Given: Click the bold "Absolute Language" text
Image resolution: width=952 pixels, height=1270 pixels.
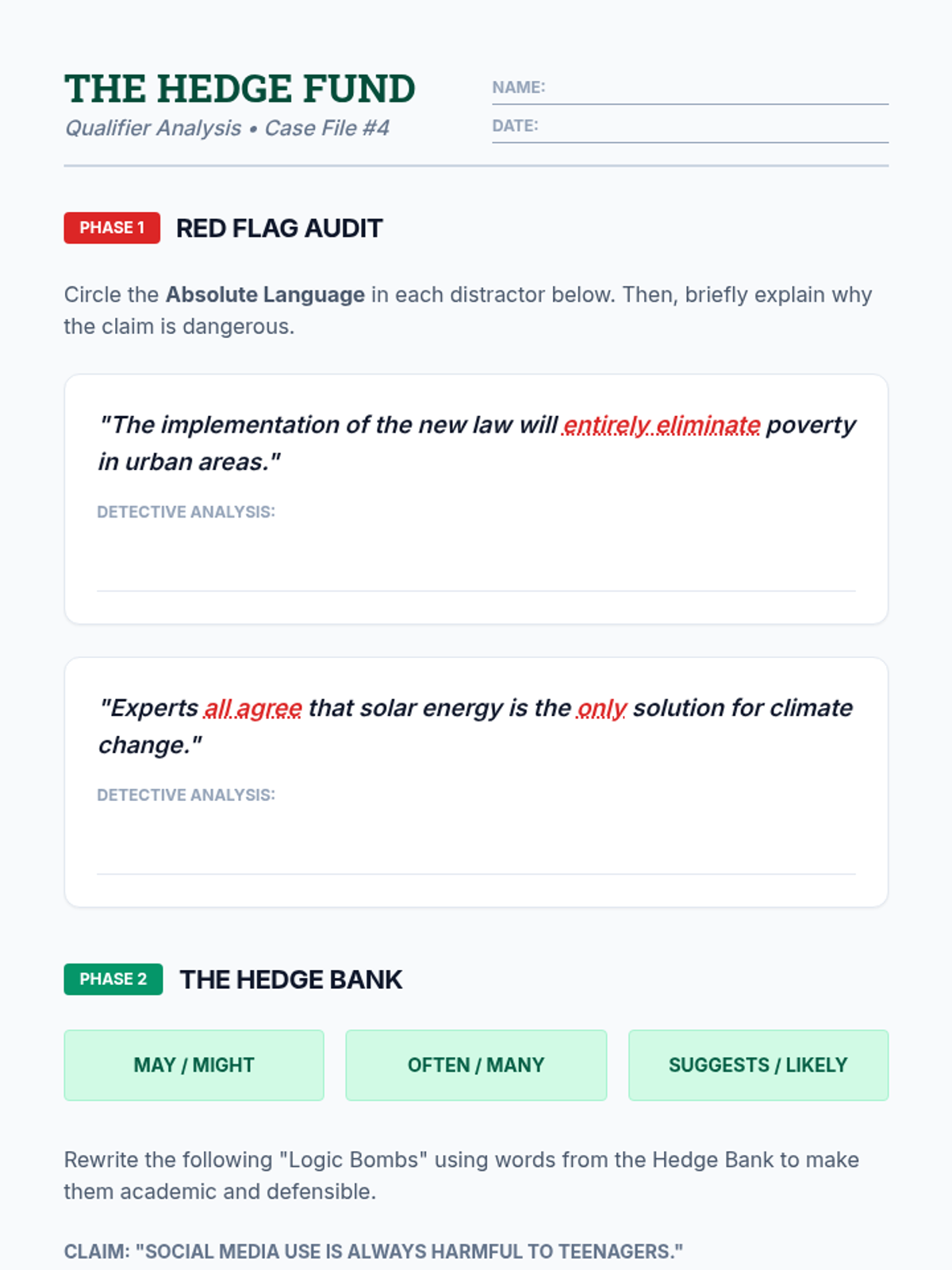Looking at the screenshot, I should tap(265, 294).
